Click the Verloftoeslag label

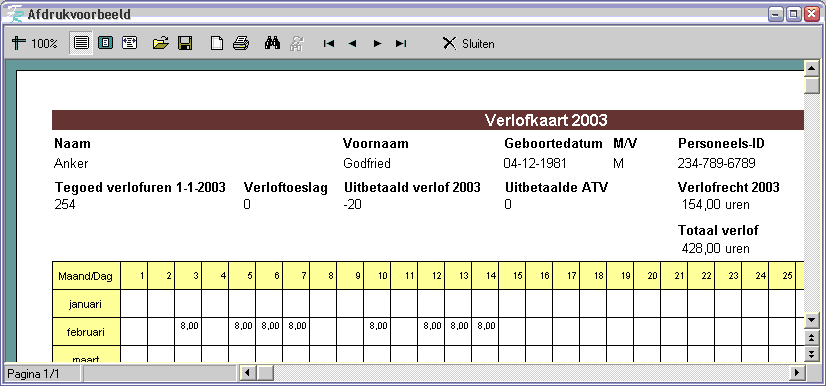(x=286, y=187)
